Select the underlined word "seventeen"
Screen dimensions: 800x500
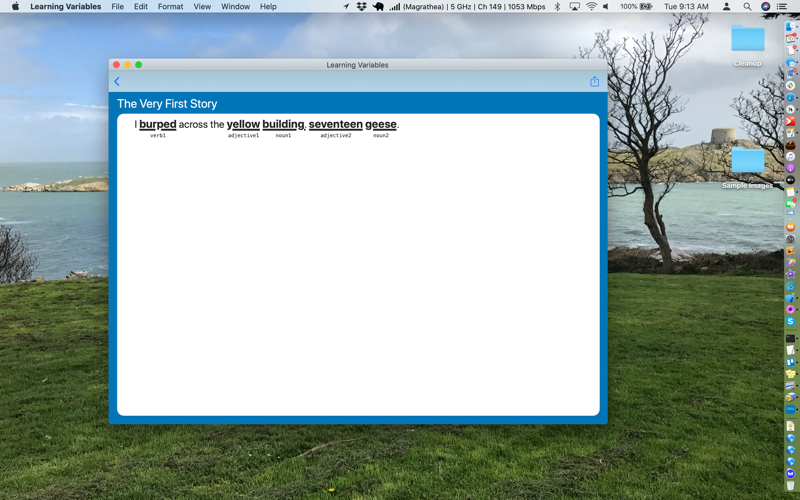click(336, 124)
